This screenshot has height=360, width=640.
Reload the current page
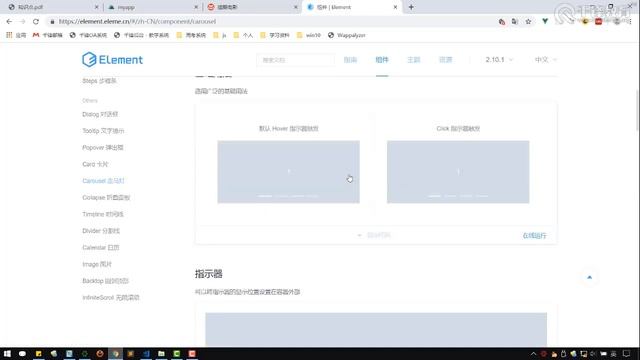pos(36,21)
